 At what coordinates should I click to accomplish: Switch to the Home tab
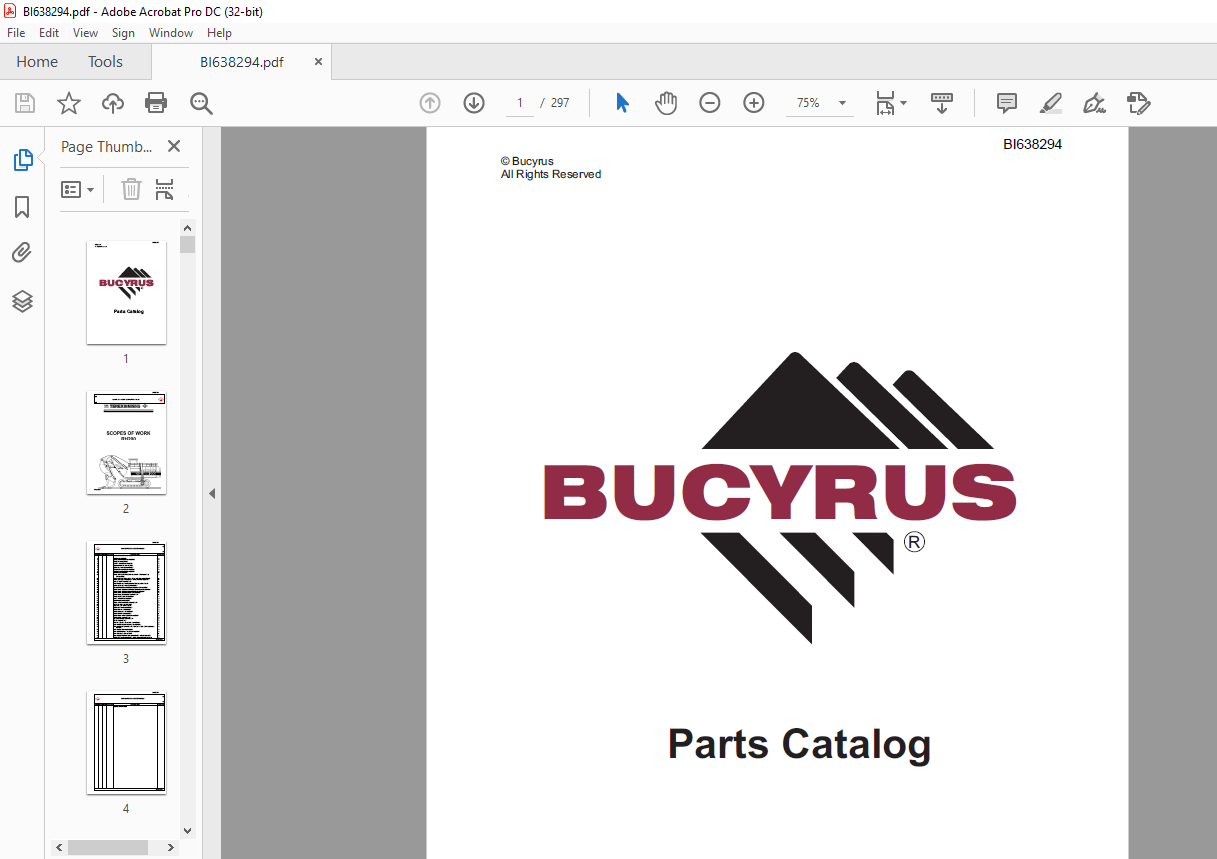37,62
